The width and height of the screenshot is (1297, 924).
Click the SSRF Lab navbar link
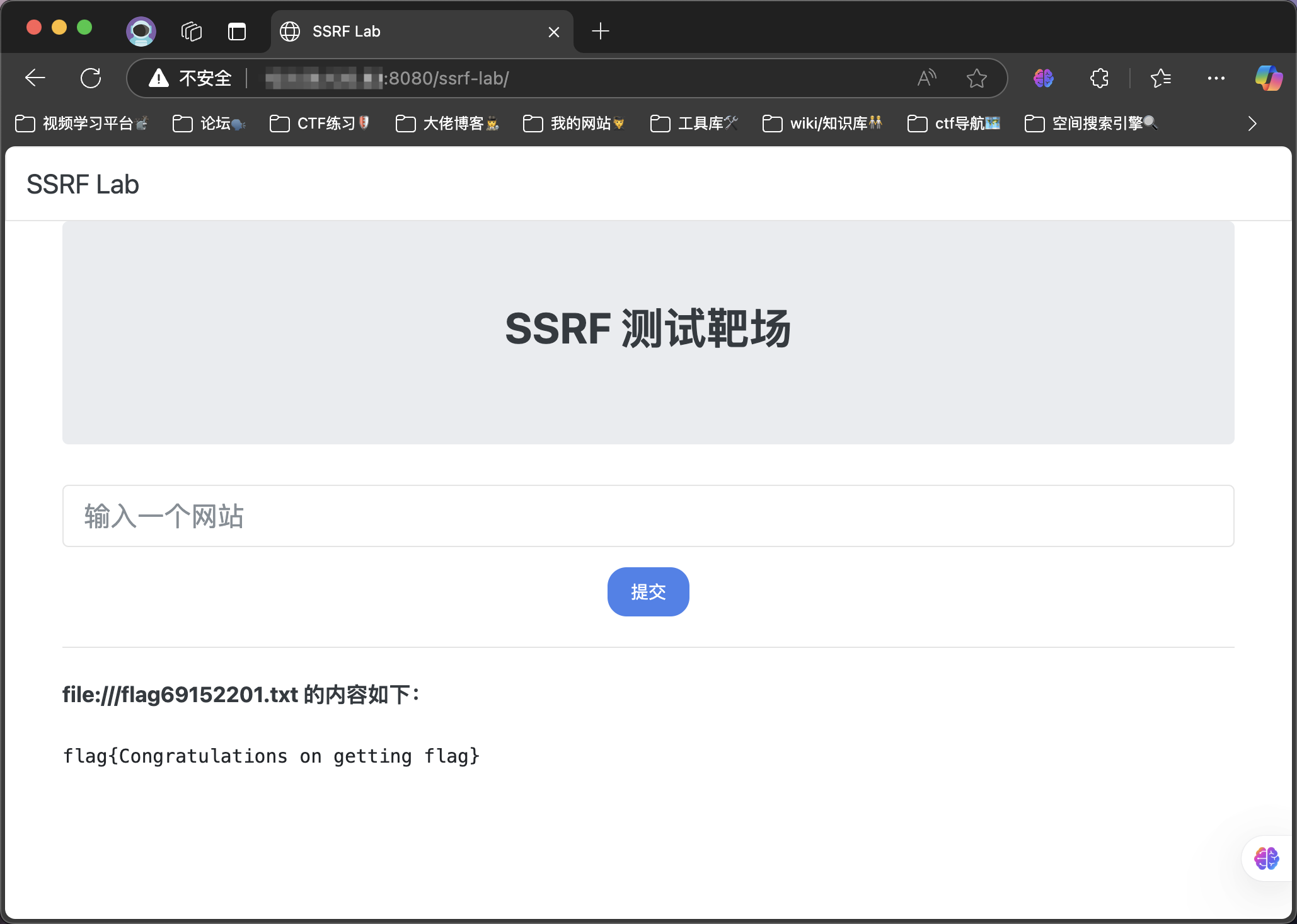pos(83,185)
